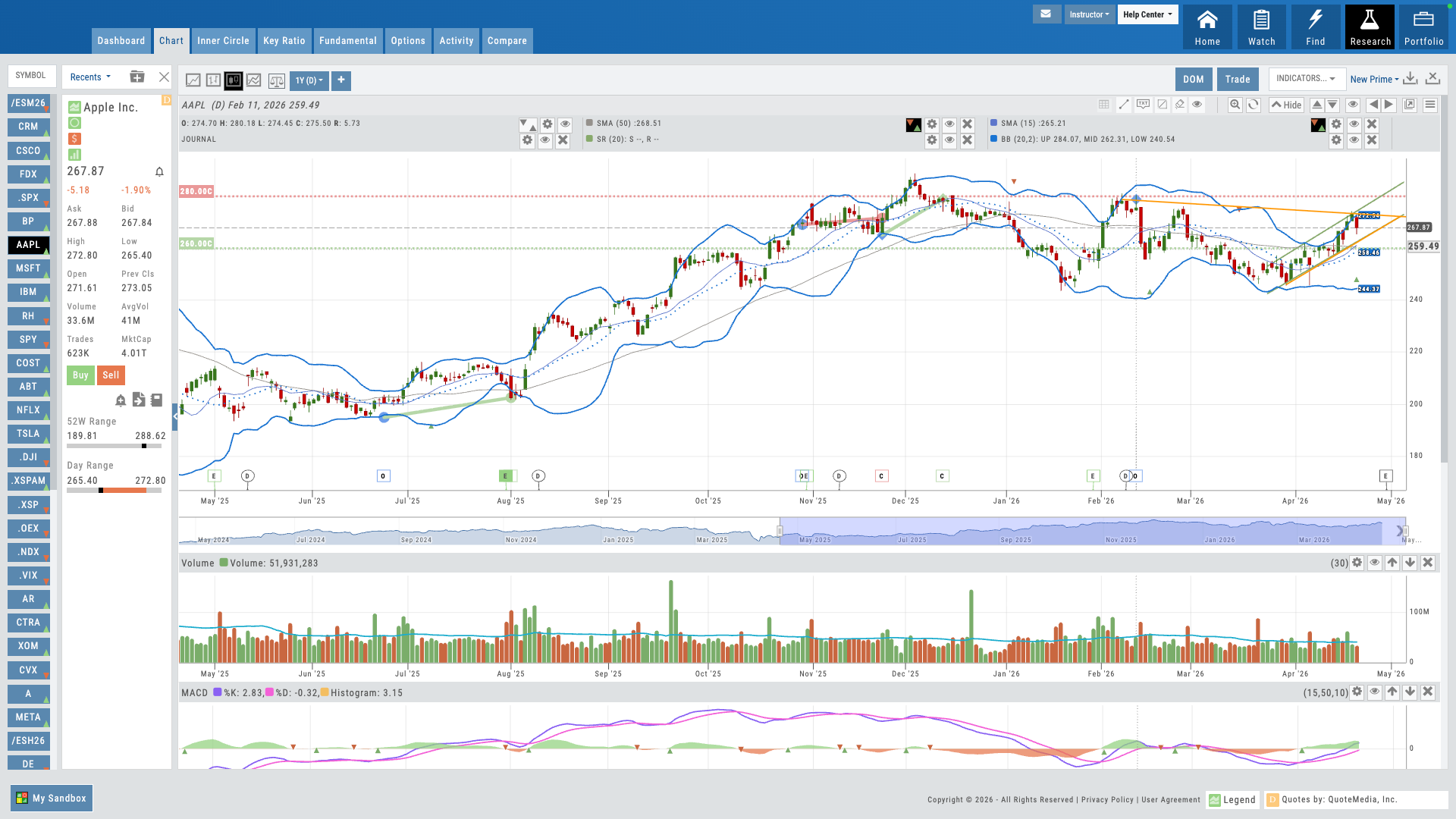Switch to the Fundamental tab
The height and width of the screenshot is (819, 1456).
coord(348,41)
